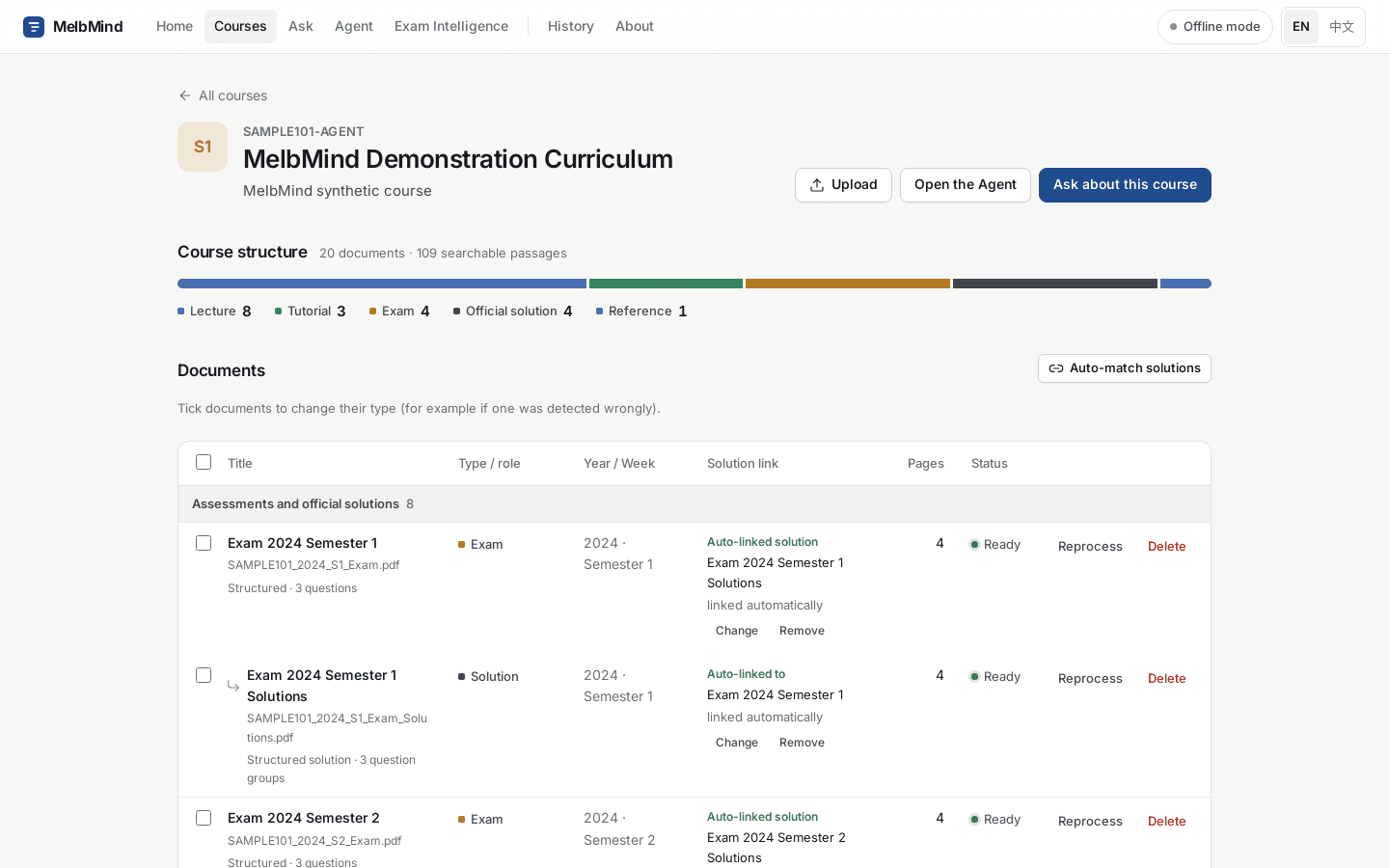Open the About nav item

tap(635, 26)
